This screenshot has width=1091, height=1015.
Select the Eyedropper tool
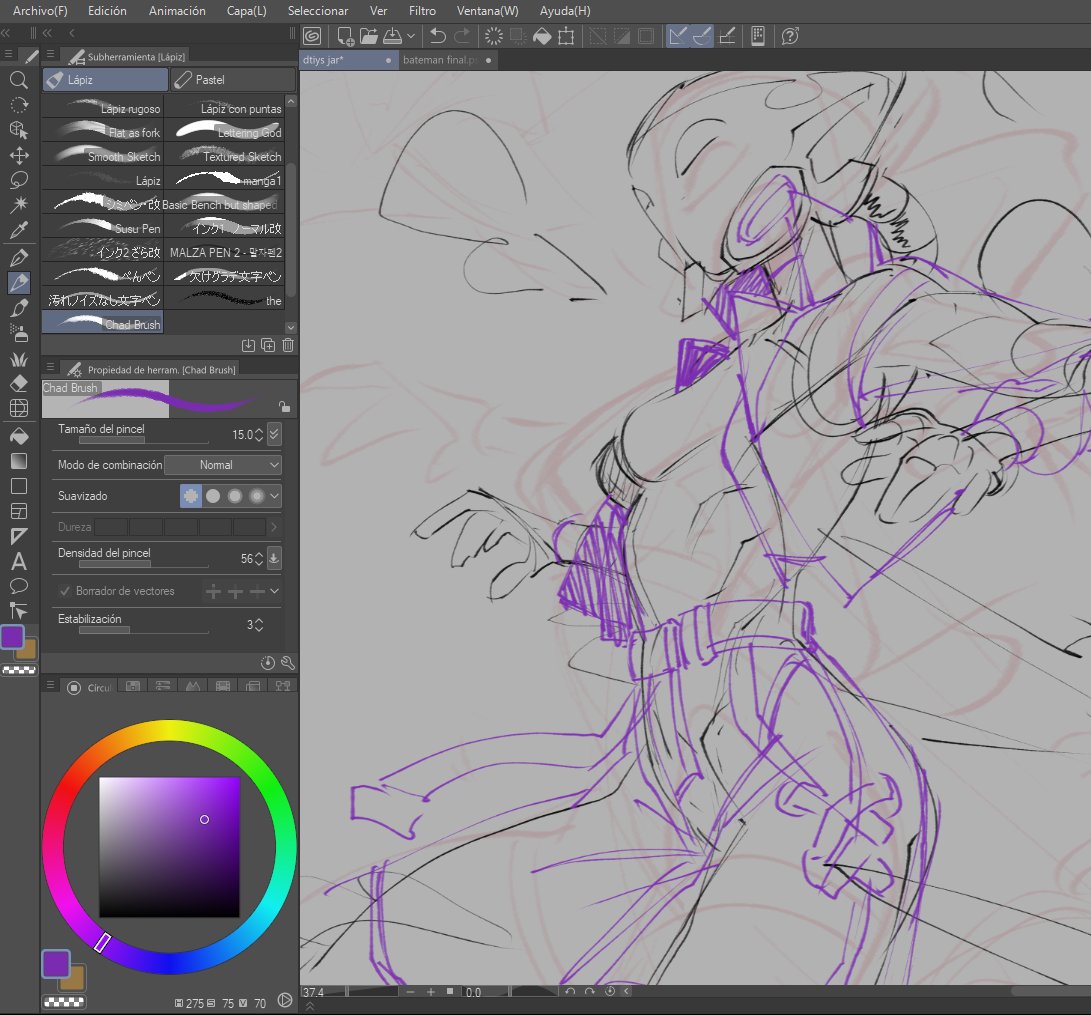[x=19, y=229]
